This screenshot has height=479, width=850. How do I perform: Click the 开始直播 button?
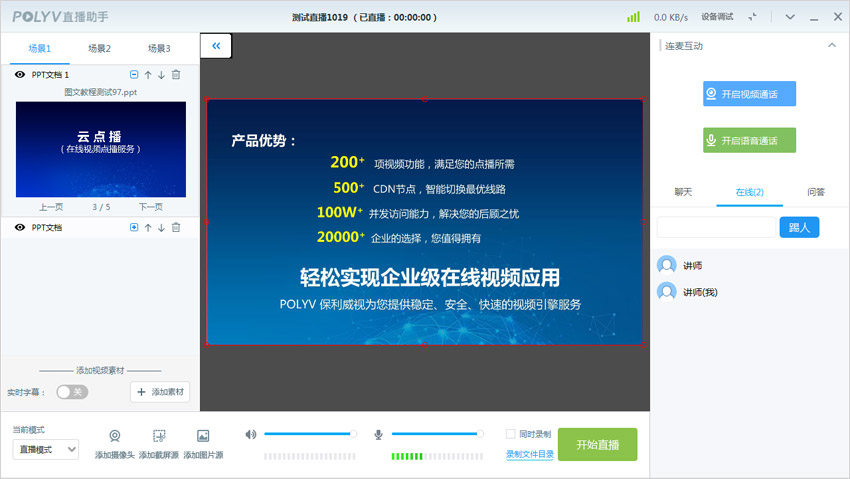click(x=597, y=445)
